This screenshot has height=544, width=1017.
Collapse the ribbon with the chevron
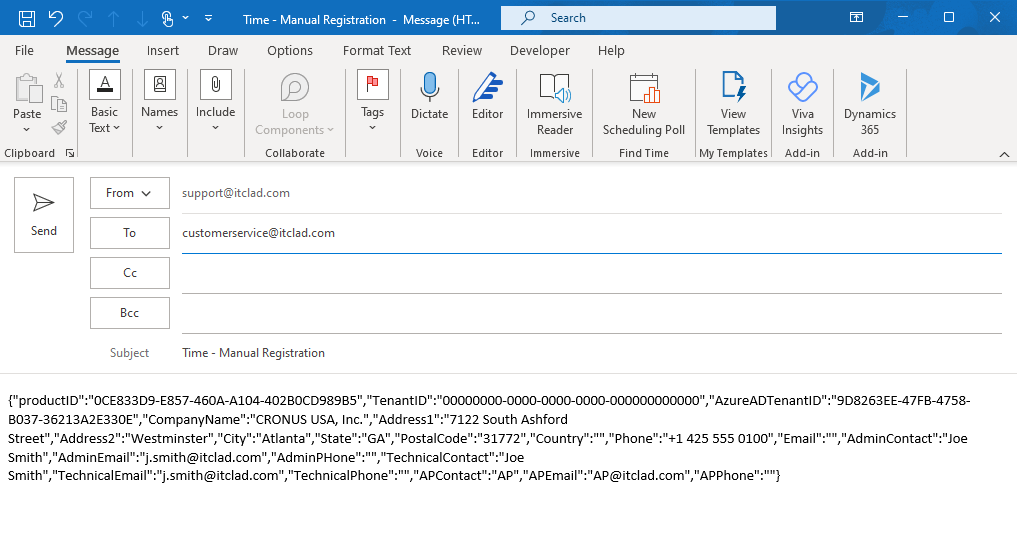click(1004, 154)
